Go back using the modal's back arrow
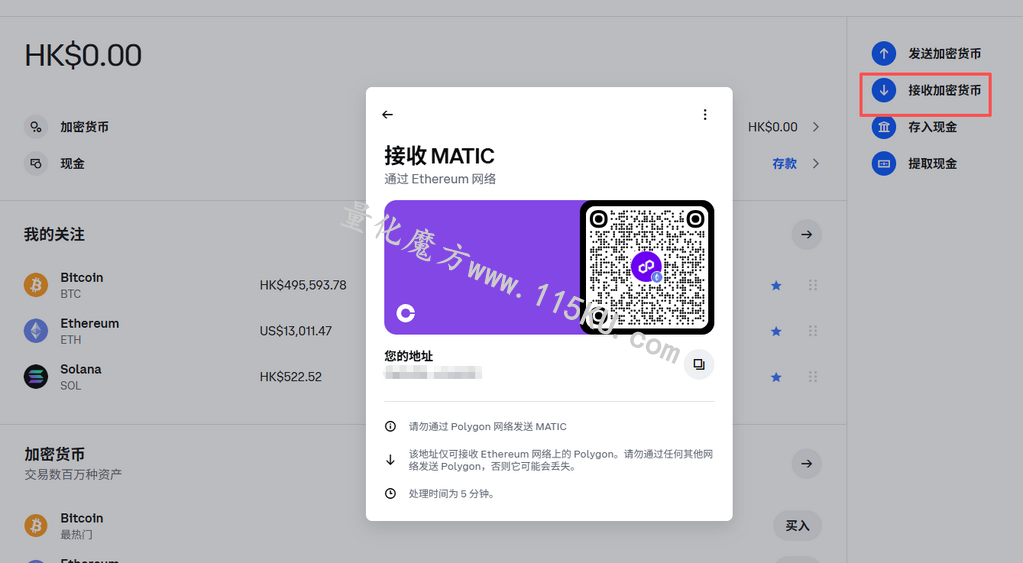Image resolution: width=1023 pixels, height=563 pixels. pos(388,115)
